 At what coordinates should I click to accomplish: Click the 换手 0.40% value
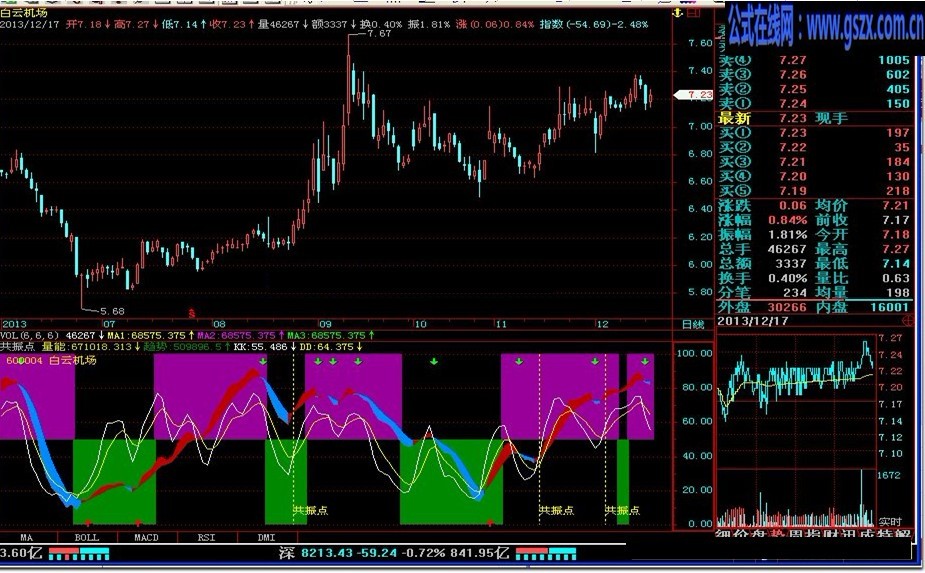(x=788, y=278)
